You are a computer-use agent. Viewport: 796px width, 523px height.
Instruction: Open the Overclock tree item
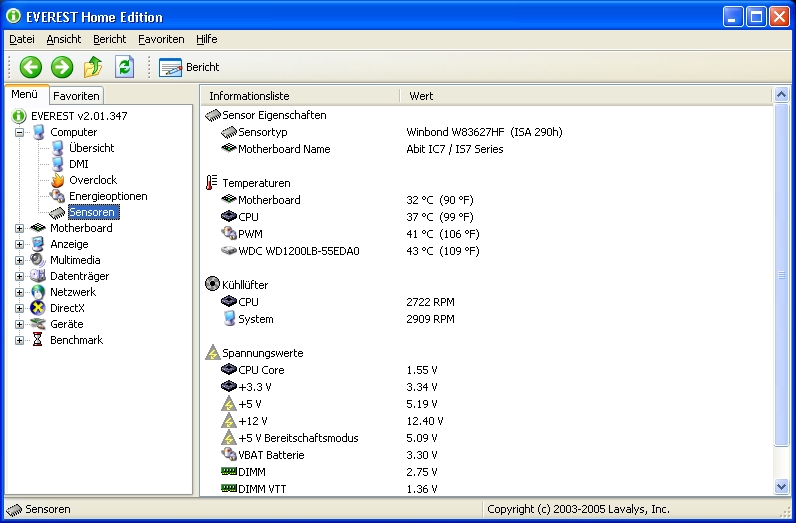pyautogui.click(x=93, y=180)
